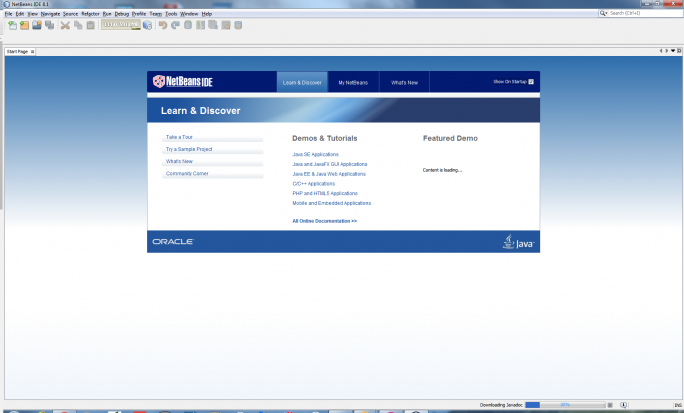Click the What's New sidebar link
The height and width of the screenshot is (413, 684).
pyautogui.click(x=179, y=161)
